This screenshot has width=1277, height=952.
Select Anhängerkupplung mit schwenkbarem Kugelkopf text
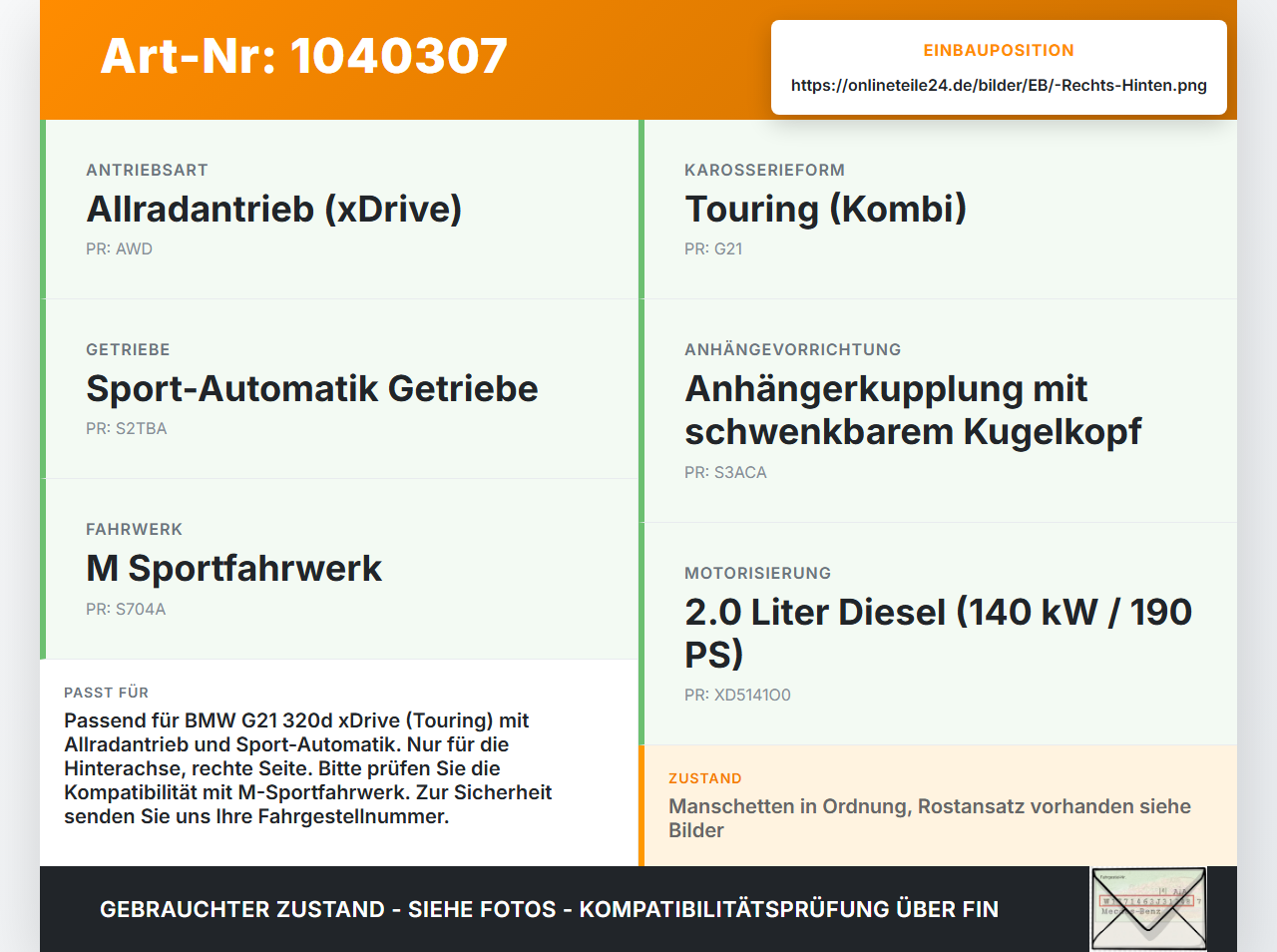pyautogui.click(x=913, y=410)
